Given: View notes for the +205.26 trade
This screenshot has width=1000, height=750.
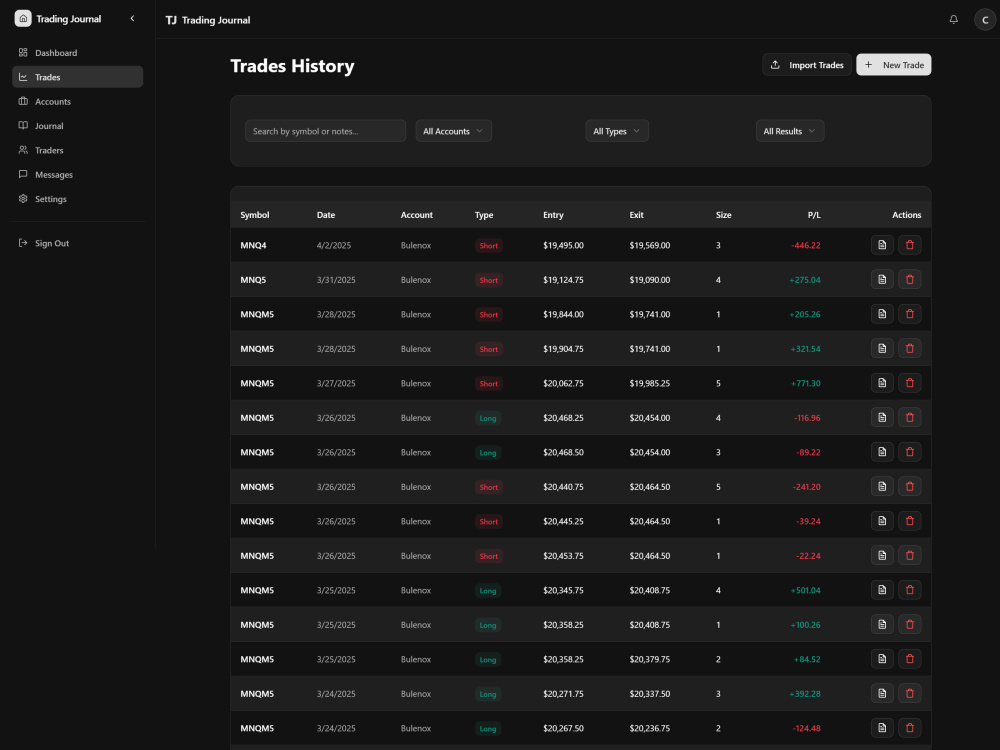Looking at the screenshot, I should coord(882,314).
